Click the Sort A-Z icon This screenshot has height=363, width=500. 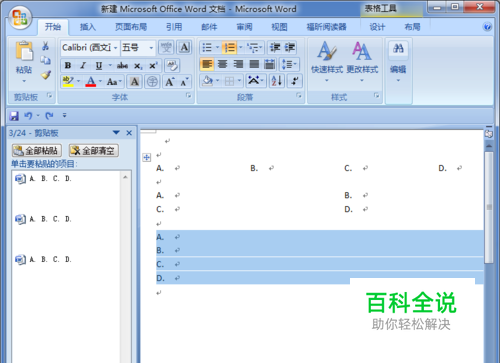pyautogui.click(x=277, y=81)
